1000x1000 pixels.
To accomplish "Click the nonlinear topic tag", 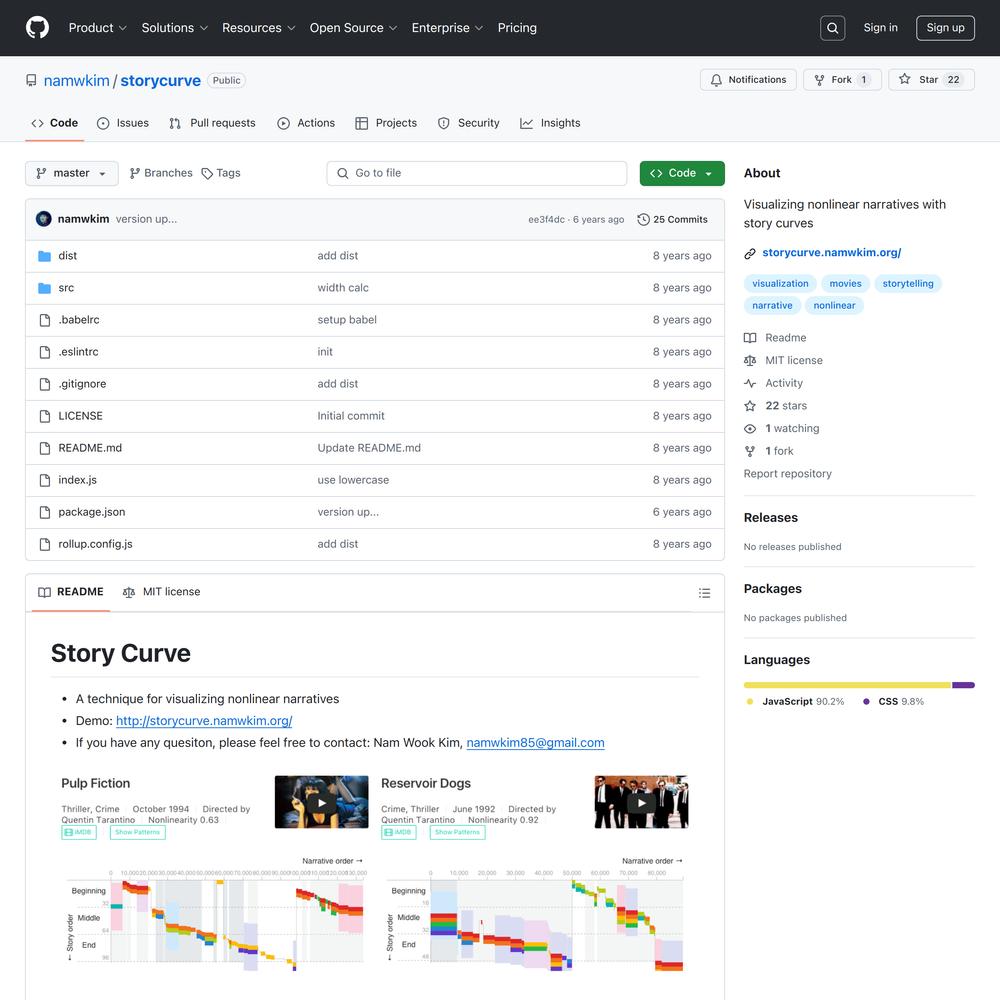I will (834, 306).
